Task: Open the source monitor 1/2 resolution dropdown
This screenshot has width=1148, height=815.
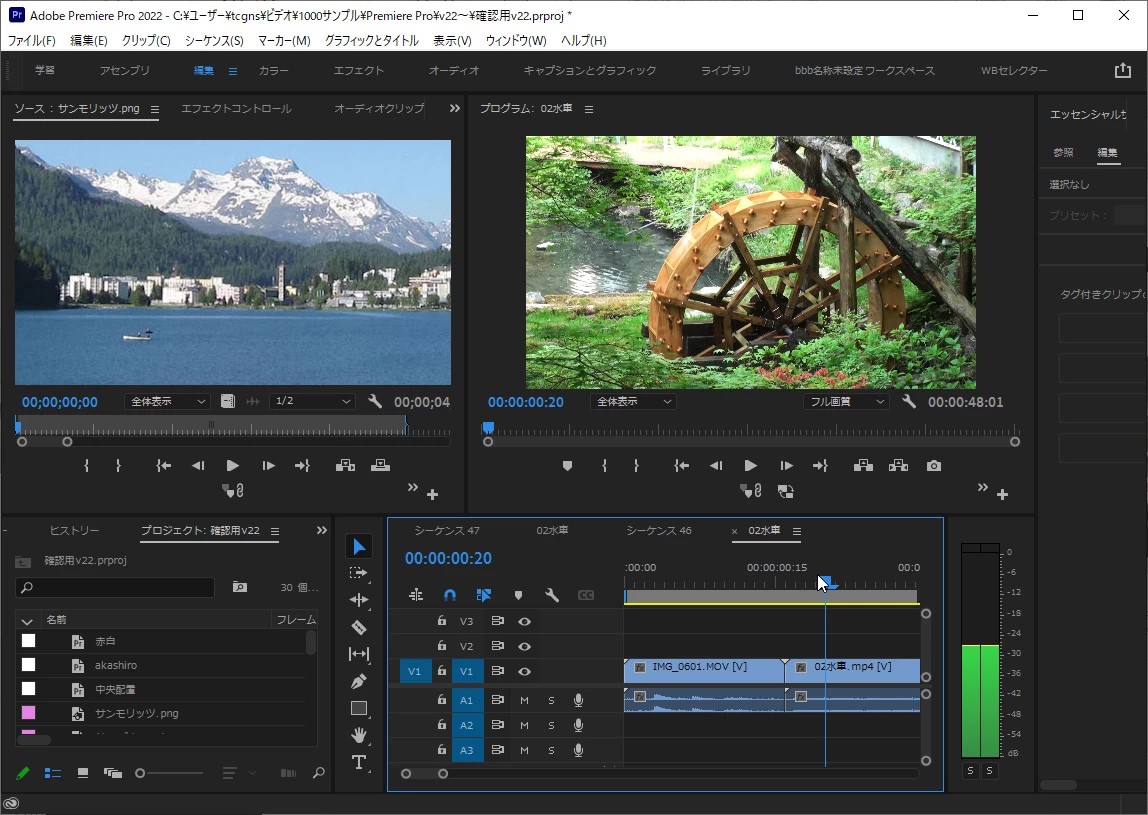Action: click(313, 401)
